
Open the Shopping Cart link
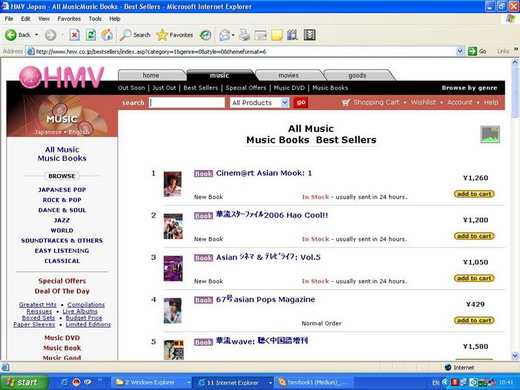coord(376,102)
